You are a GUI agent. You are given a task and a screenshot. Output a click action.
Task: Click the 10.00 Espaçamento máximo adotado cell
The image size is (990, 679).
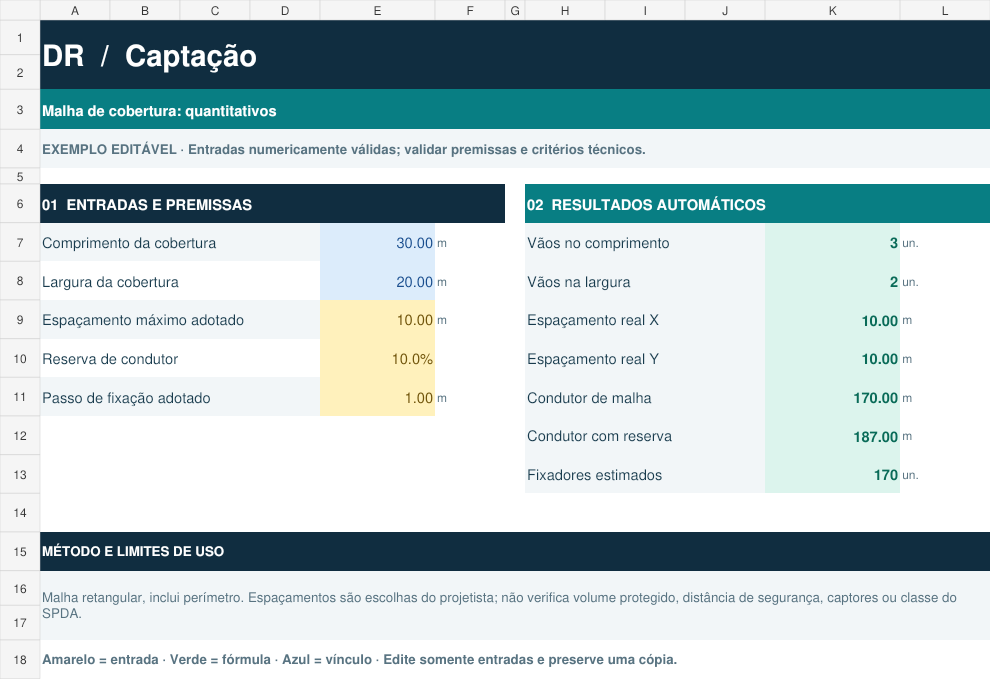[377, 320]
